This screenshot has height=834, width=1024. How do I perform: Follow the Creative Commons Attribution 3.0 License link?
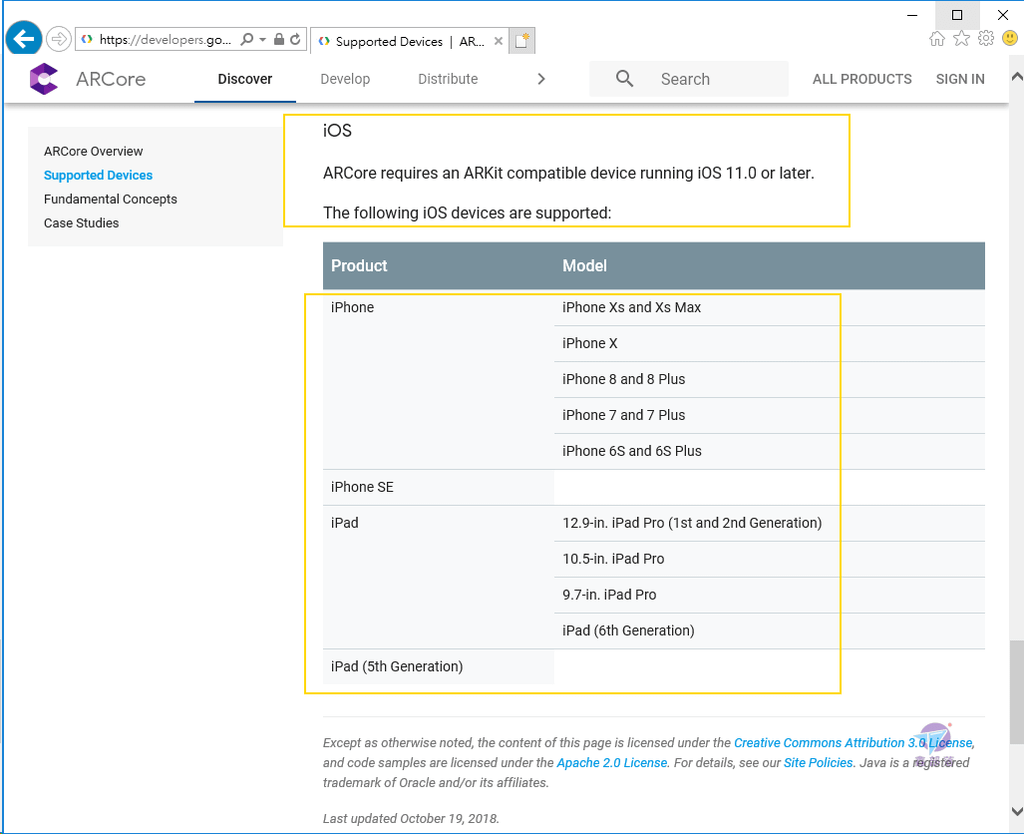coord(854,743)
